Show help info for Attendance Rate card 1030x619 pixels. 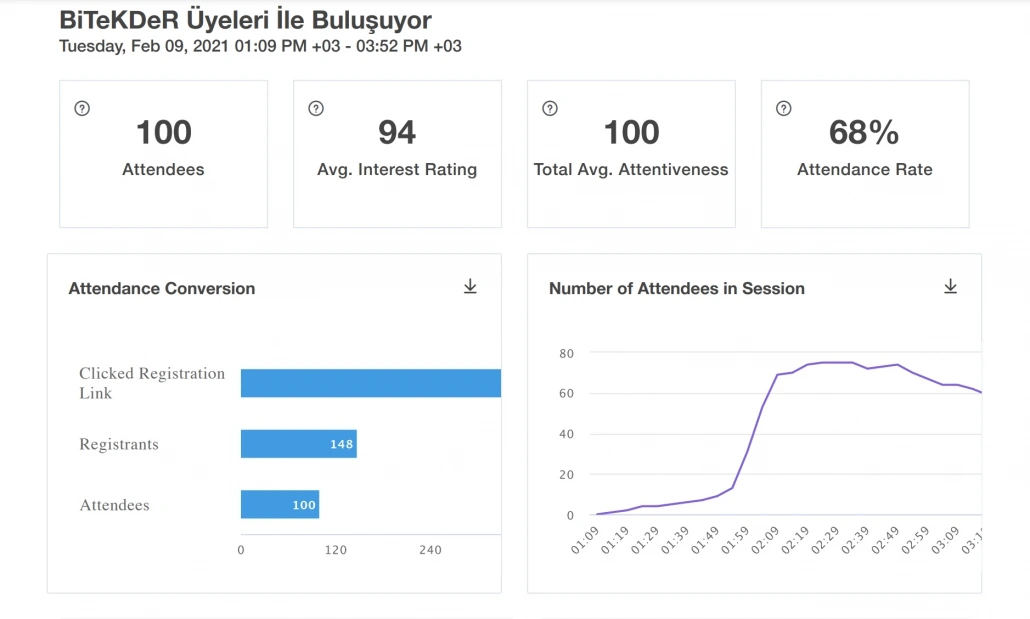tap(783, 108)
